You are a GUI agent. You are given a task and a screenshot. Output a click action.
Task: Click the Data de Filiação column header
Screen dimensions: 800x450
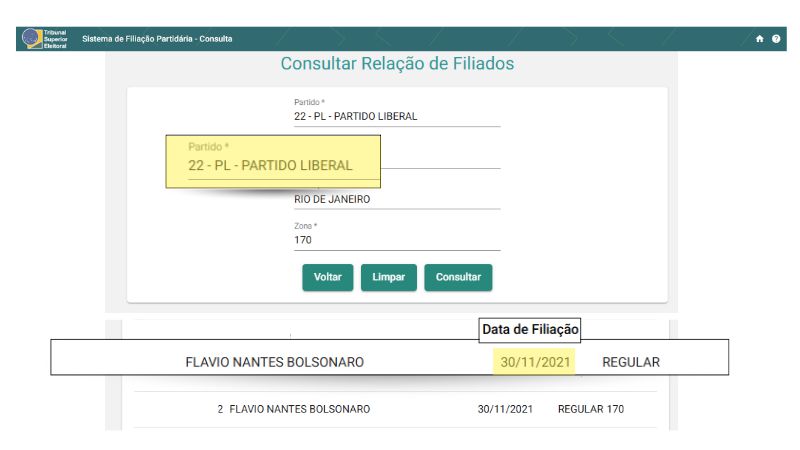530,329
